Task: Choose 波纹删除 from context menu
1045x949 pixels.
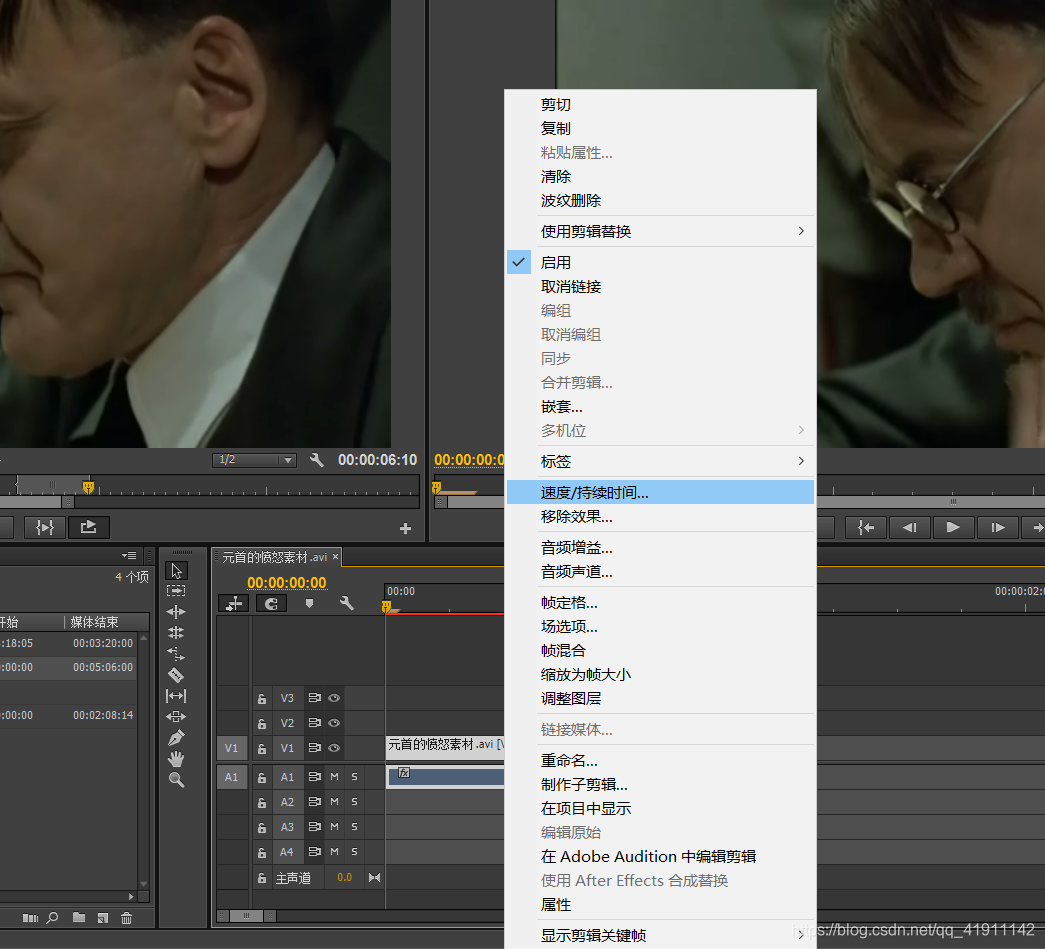Action: [660, 201]
